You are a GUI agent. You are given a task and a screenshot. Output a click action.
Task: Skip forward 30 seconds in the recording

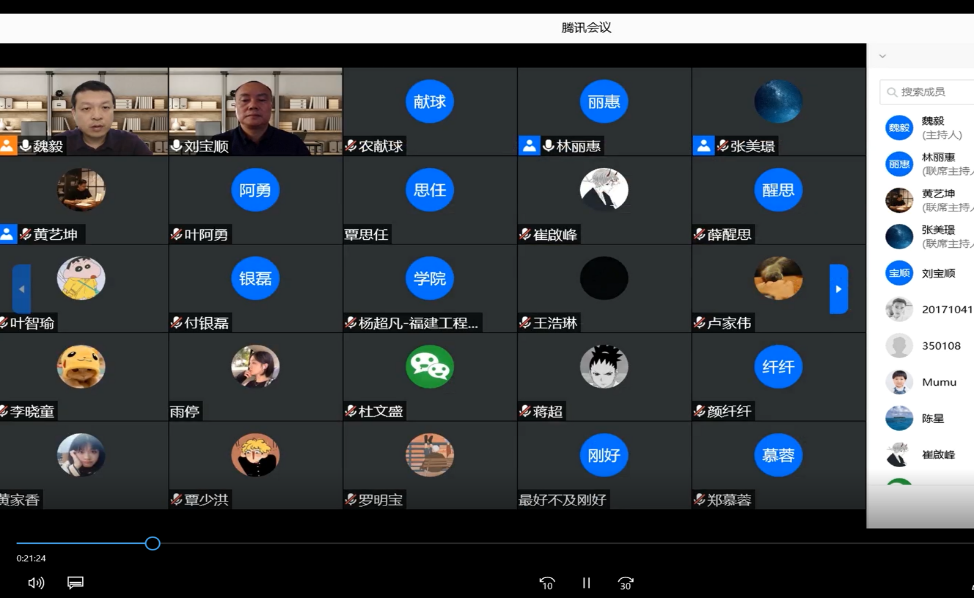(626, 583)
